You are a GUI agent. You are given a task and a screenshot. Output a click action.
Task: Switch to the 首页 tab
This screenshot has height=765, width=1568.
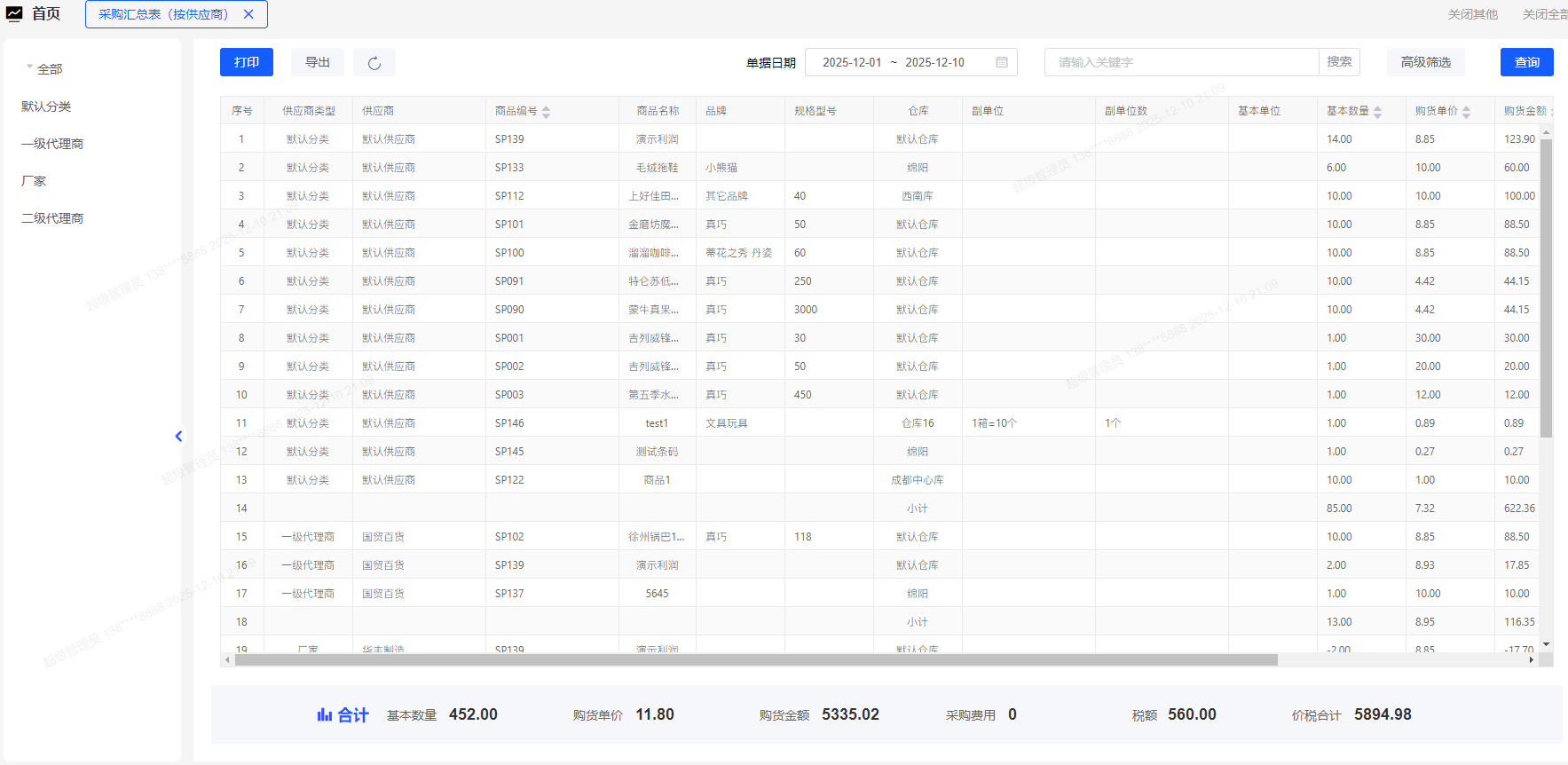coord(46,14)
